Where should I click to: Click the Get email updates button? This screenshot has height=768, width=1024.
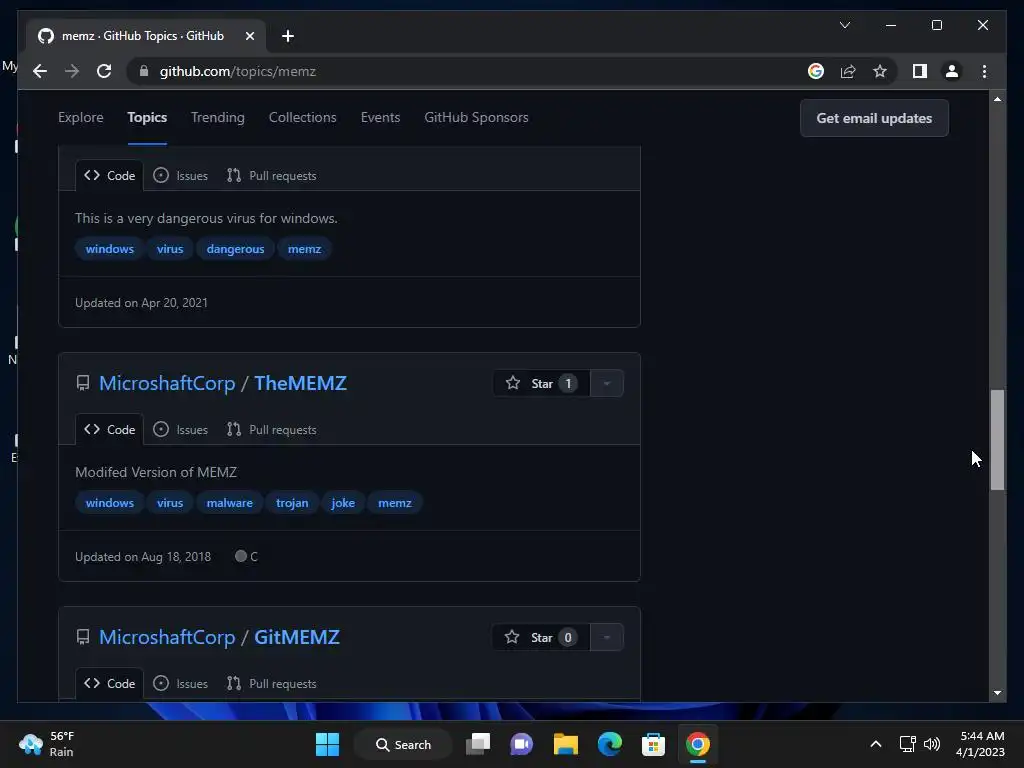874,118
